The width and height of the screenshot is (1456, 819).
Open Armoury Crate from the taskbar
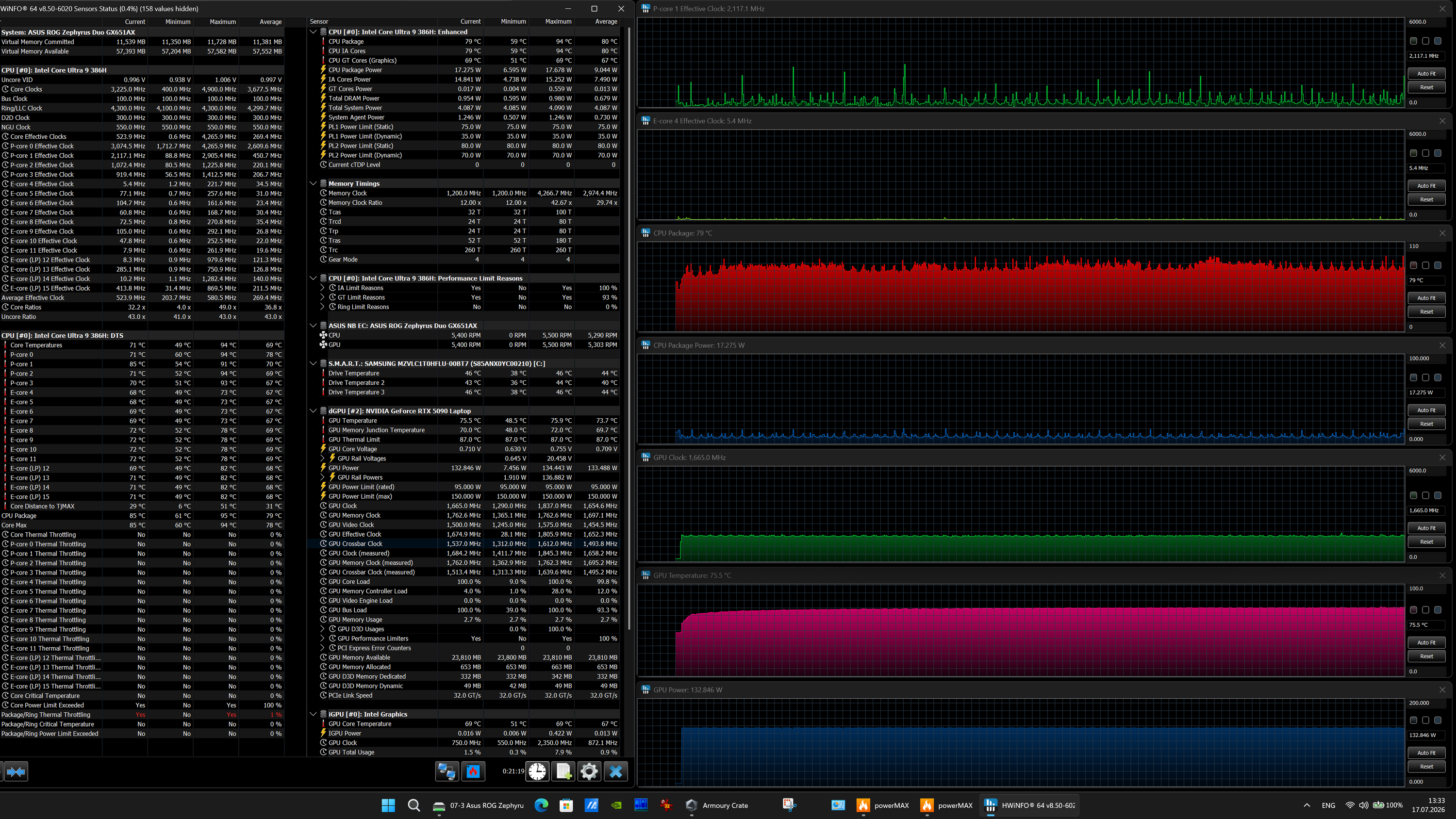pyautogui.click(x=717, y=805)
